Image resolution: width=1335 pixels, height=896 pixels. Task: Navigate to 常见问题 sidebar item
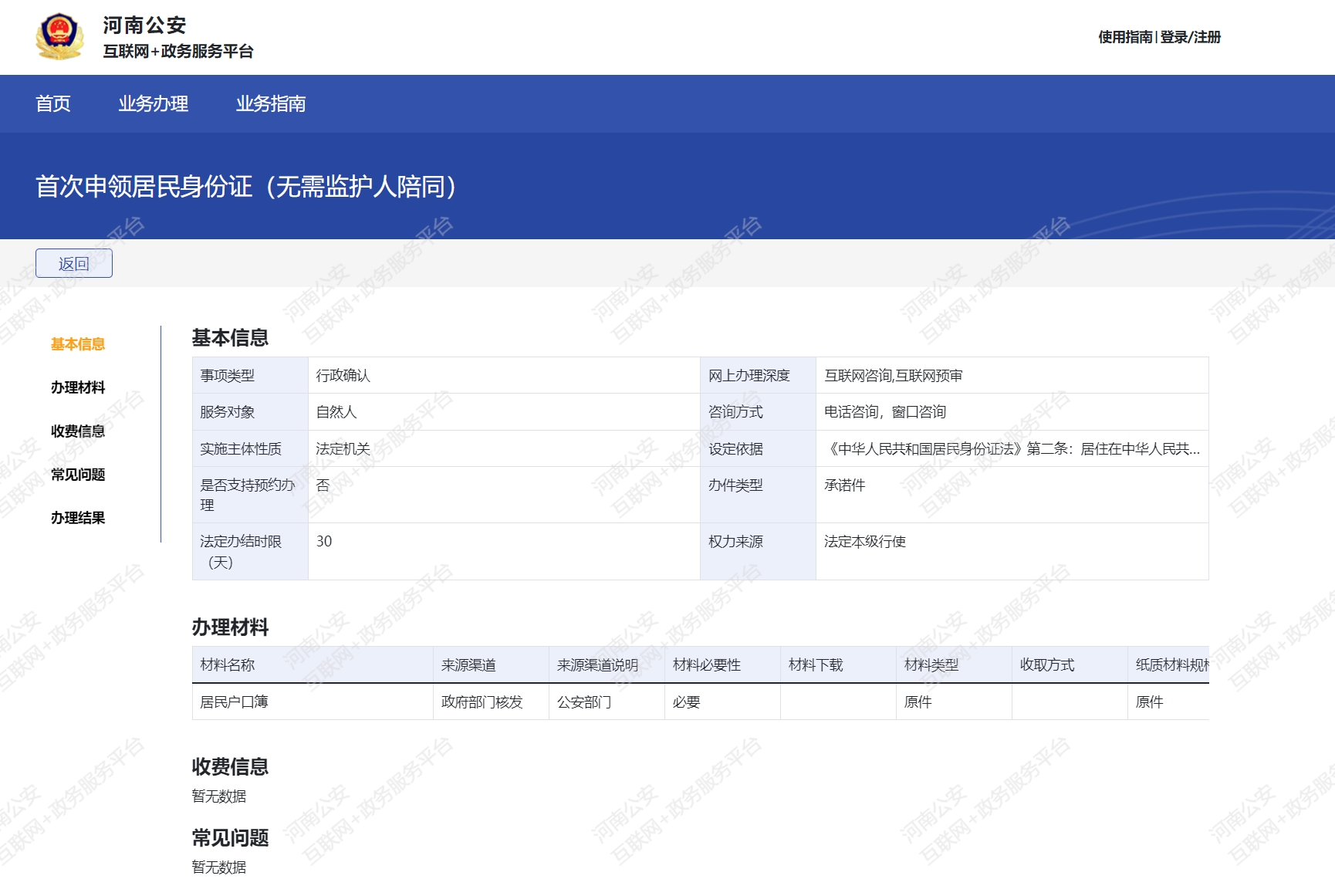[x=78, y=475]
